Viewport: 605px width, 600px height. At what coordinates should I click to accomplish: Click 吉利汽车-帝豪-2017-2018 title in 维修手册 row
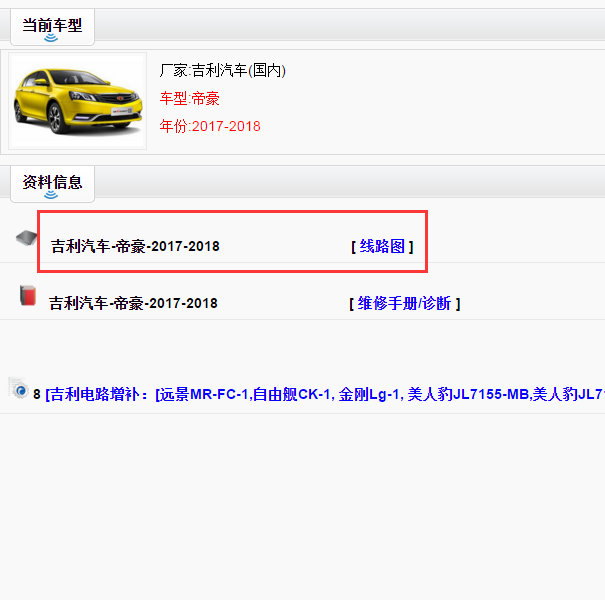133,303
